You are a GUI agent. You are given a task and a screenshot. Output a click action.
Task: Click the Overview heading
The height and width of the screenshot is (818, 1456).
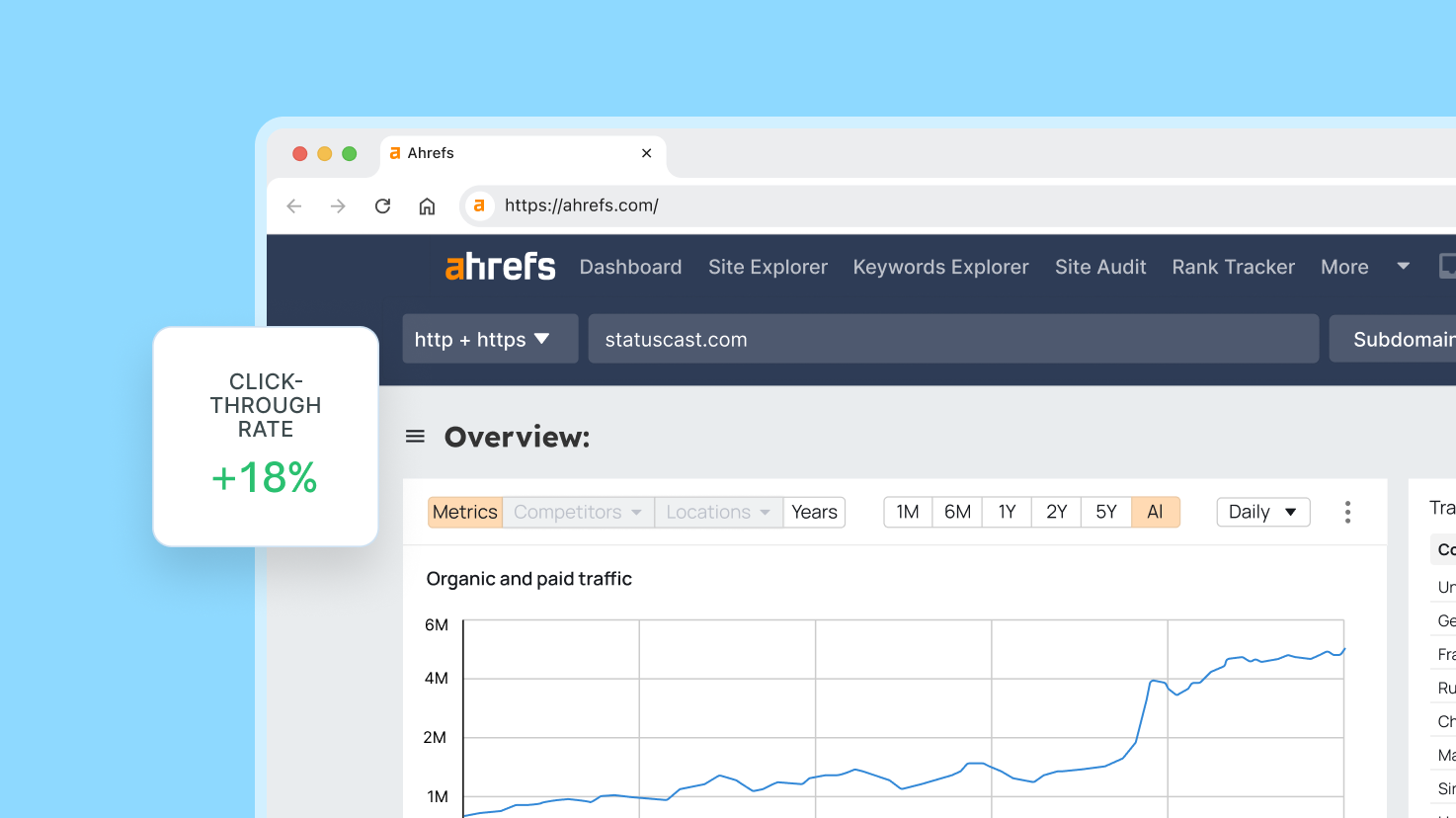[517, 437]
